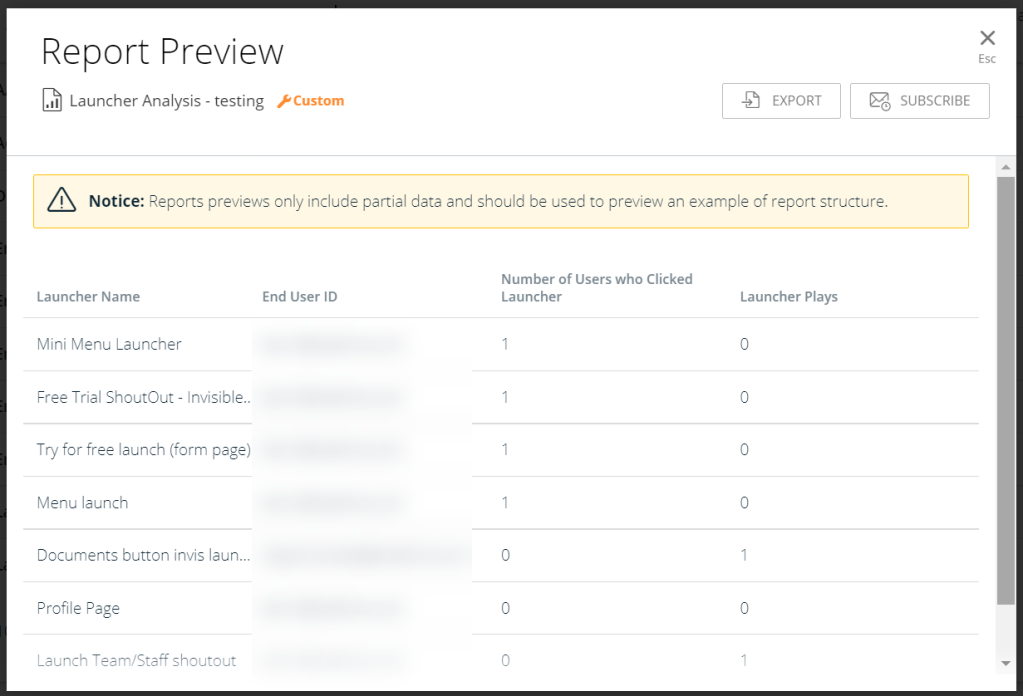Click the vertical scrollbar thumb

(1006, 390)
